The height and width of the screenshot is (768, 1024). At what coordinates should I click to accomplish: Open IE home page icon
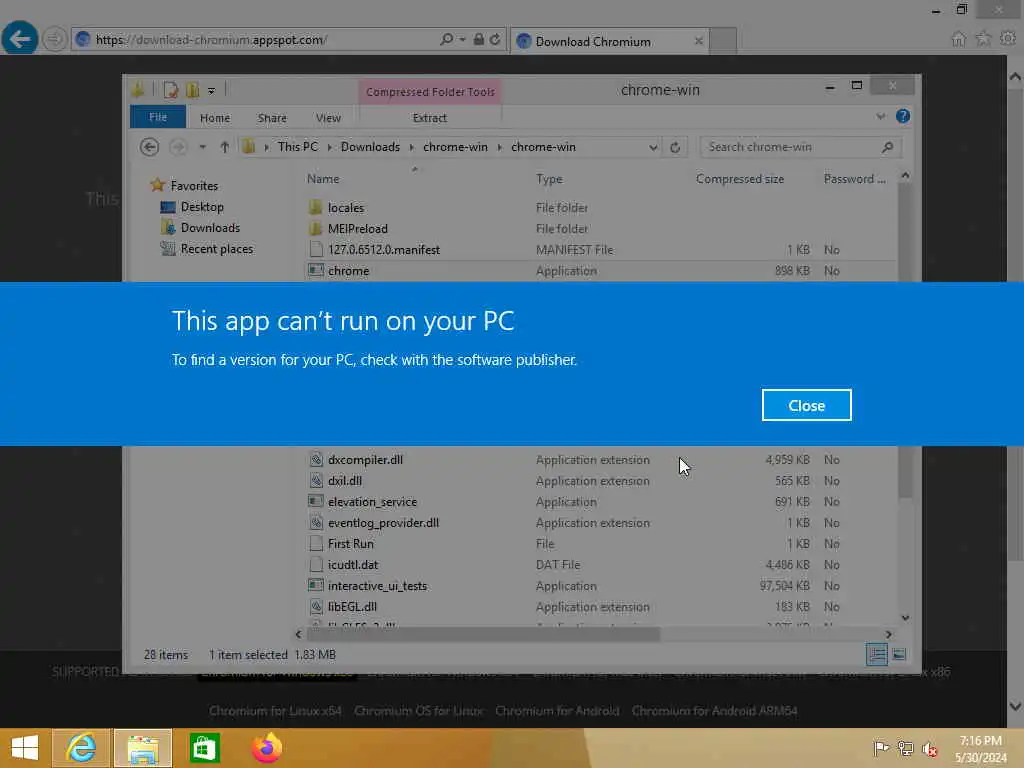click(x=958, y=39)
